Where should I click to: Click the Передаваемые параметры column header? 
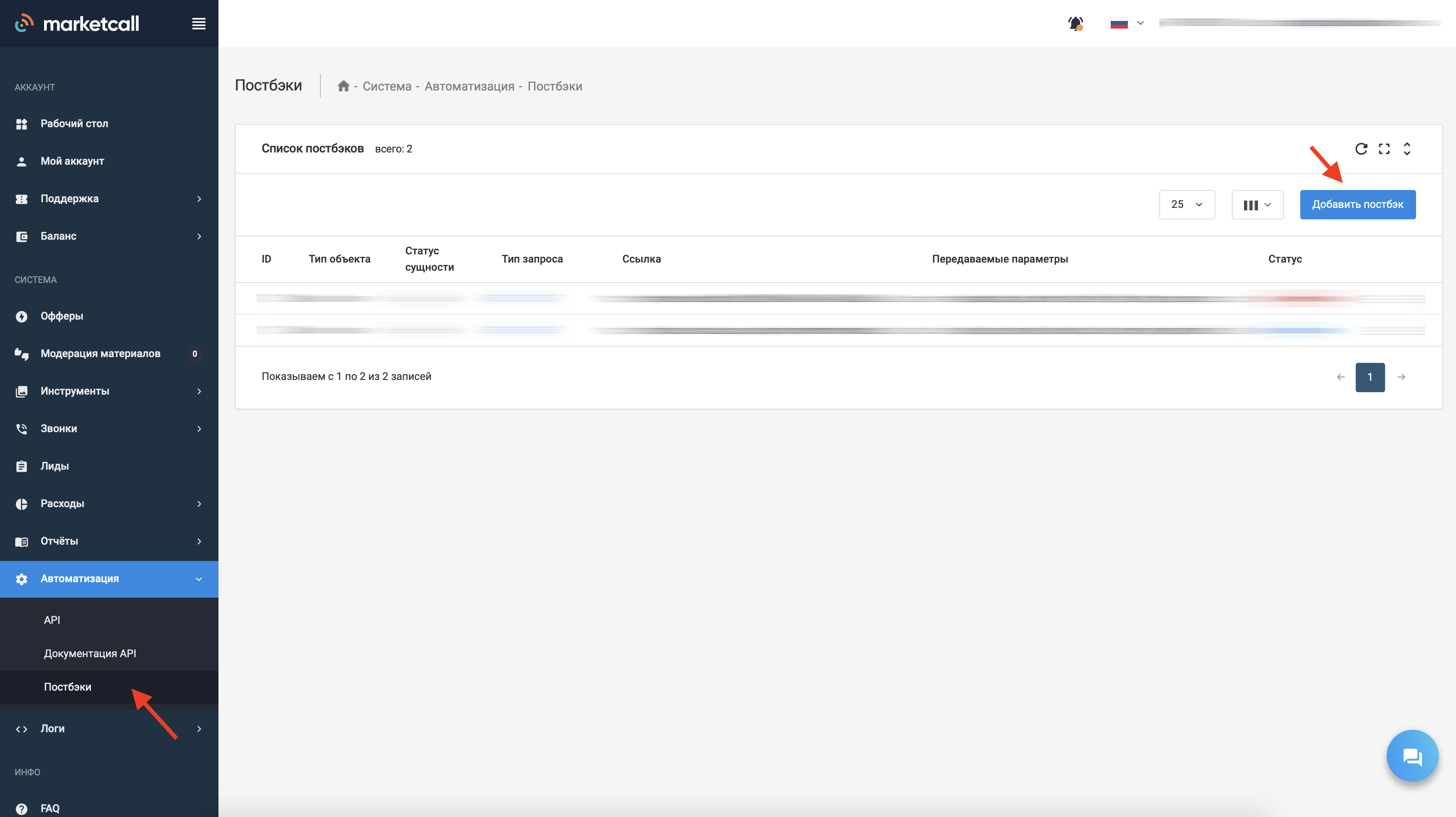pos(1000,259)
